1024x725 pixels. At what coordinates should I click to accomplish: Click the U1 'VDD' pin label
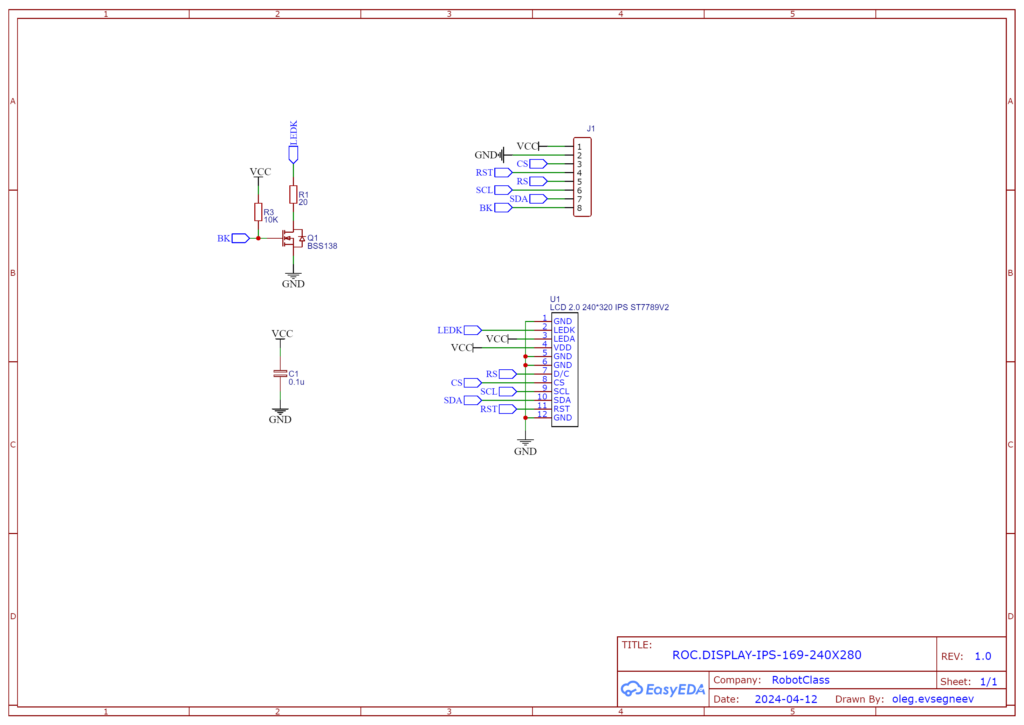coord(562,348)
